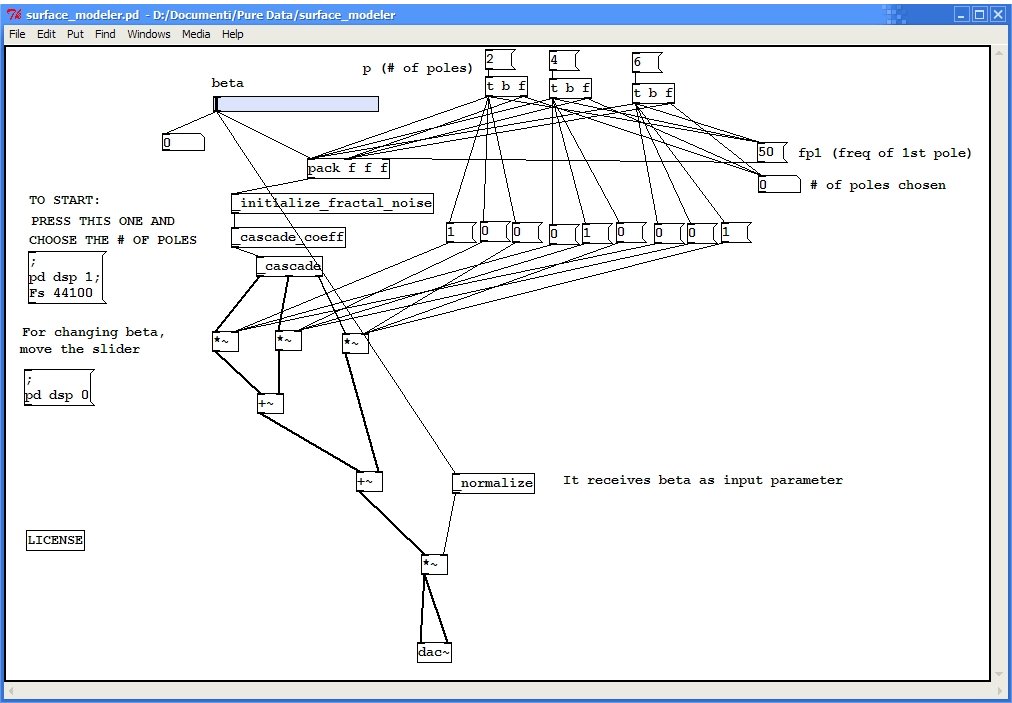Click the rightmost 1 message box in the row

[736, 232]
